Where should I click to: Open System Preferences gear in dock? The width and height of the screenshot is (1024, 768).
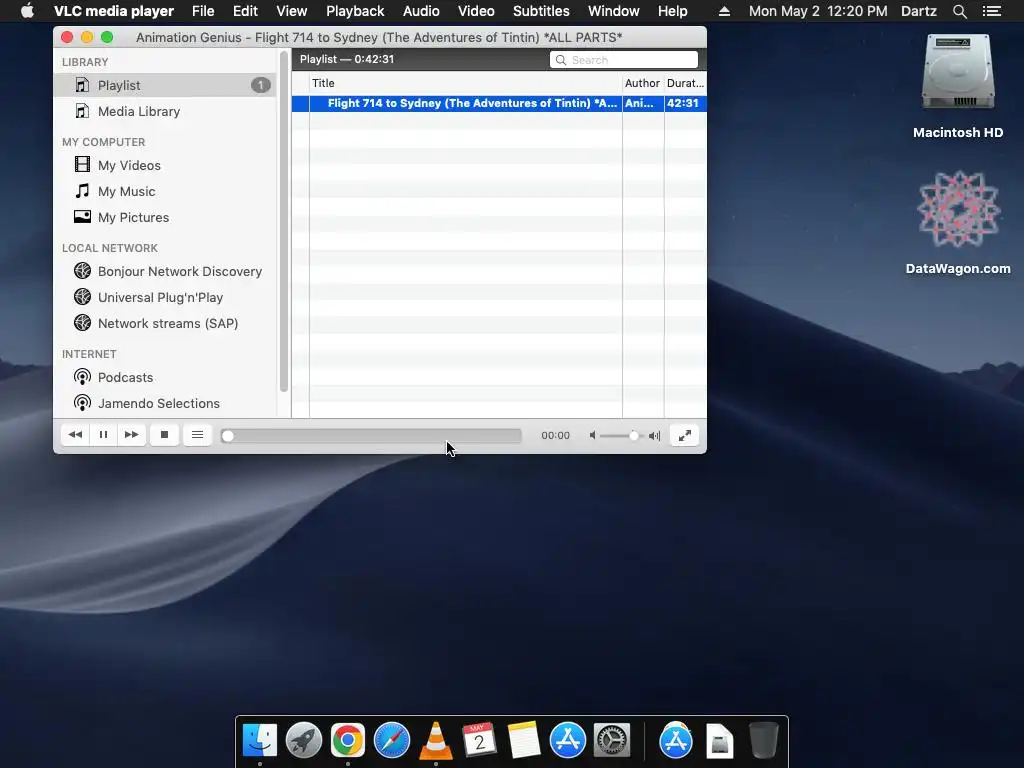tap(612, 740)
